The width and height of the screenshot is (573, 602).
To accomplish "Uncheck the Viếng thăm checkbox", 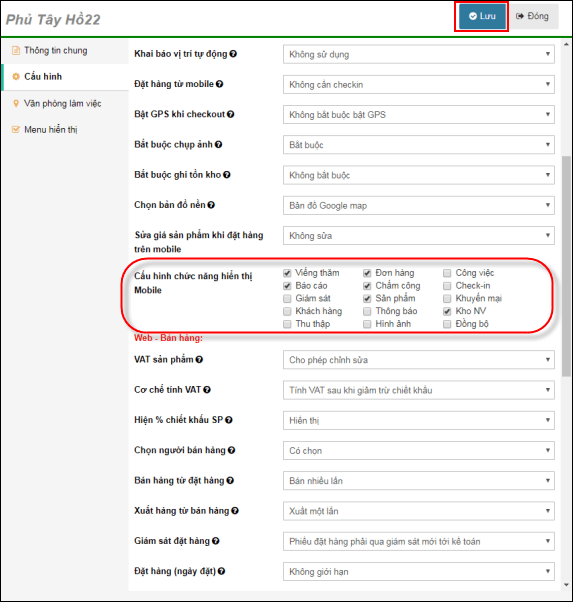I will click(287, 273).
